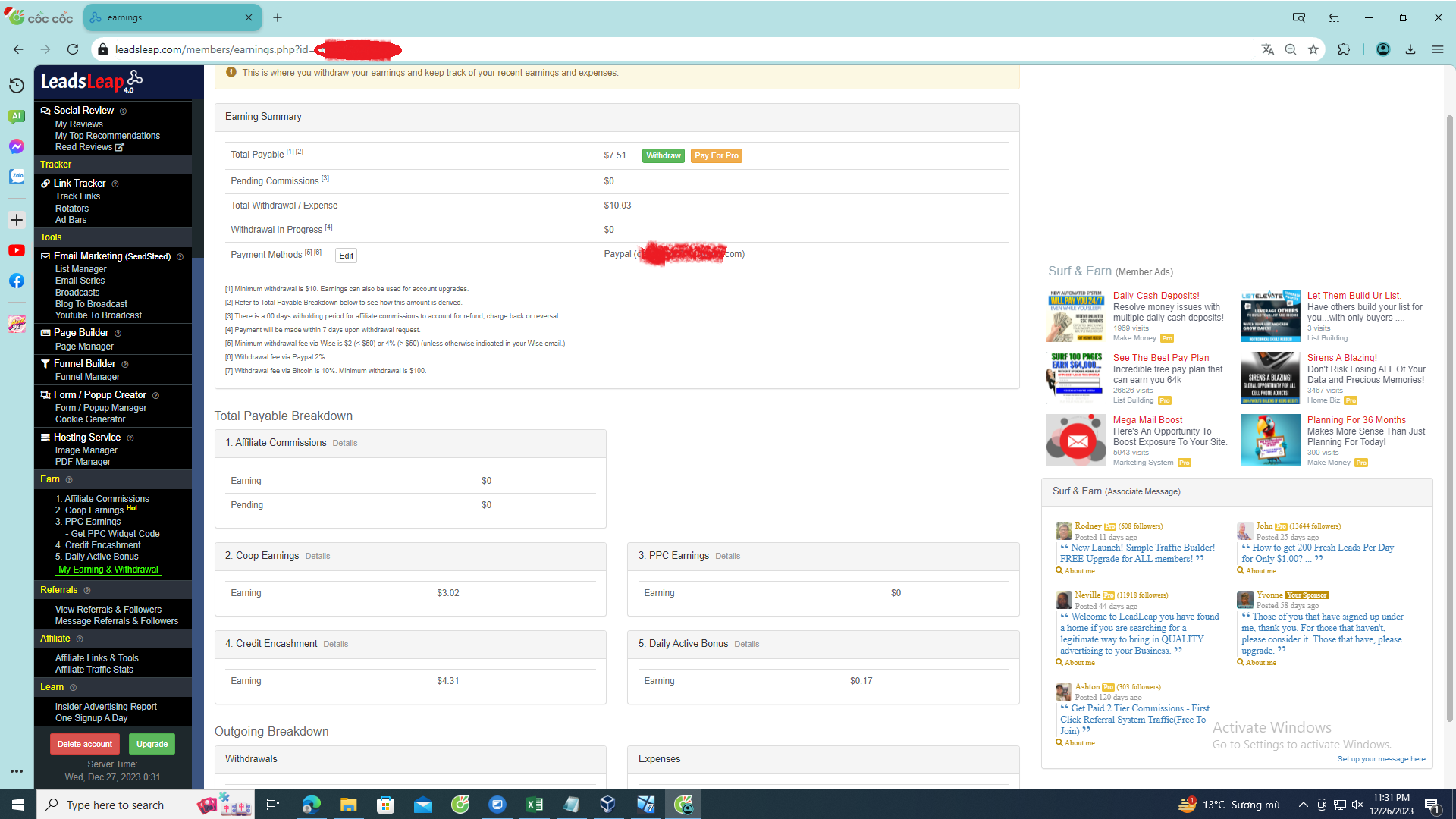Click the Pay For Pro button
Image resolution: width=1456 pixels, height=819 pixels.
[716, 155]
